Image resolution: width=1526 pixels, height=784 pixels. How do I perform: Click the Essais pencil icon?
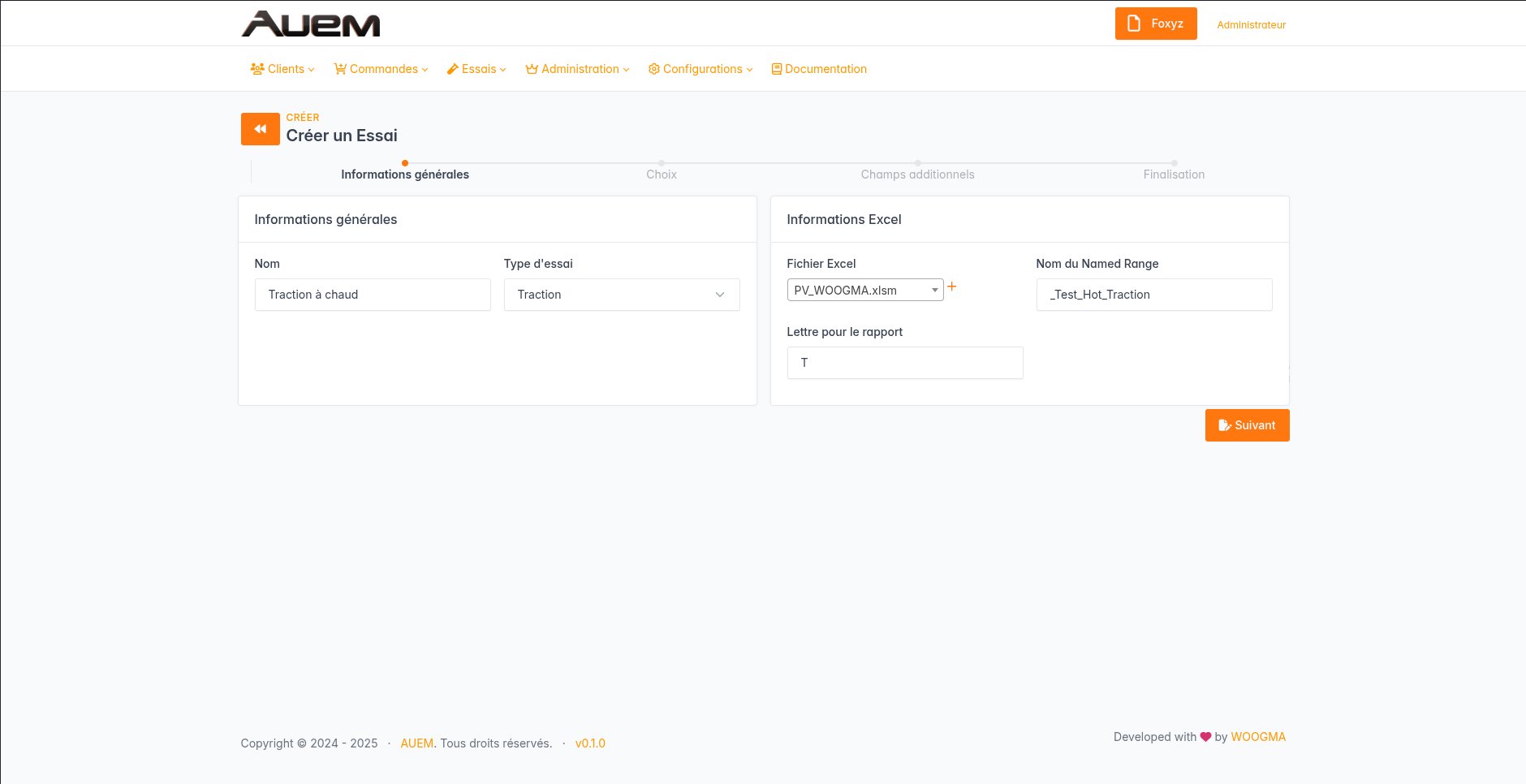coord(453,69)
